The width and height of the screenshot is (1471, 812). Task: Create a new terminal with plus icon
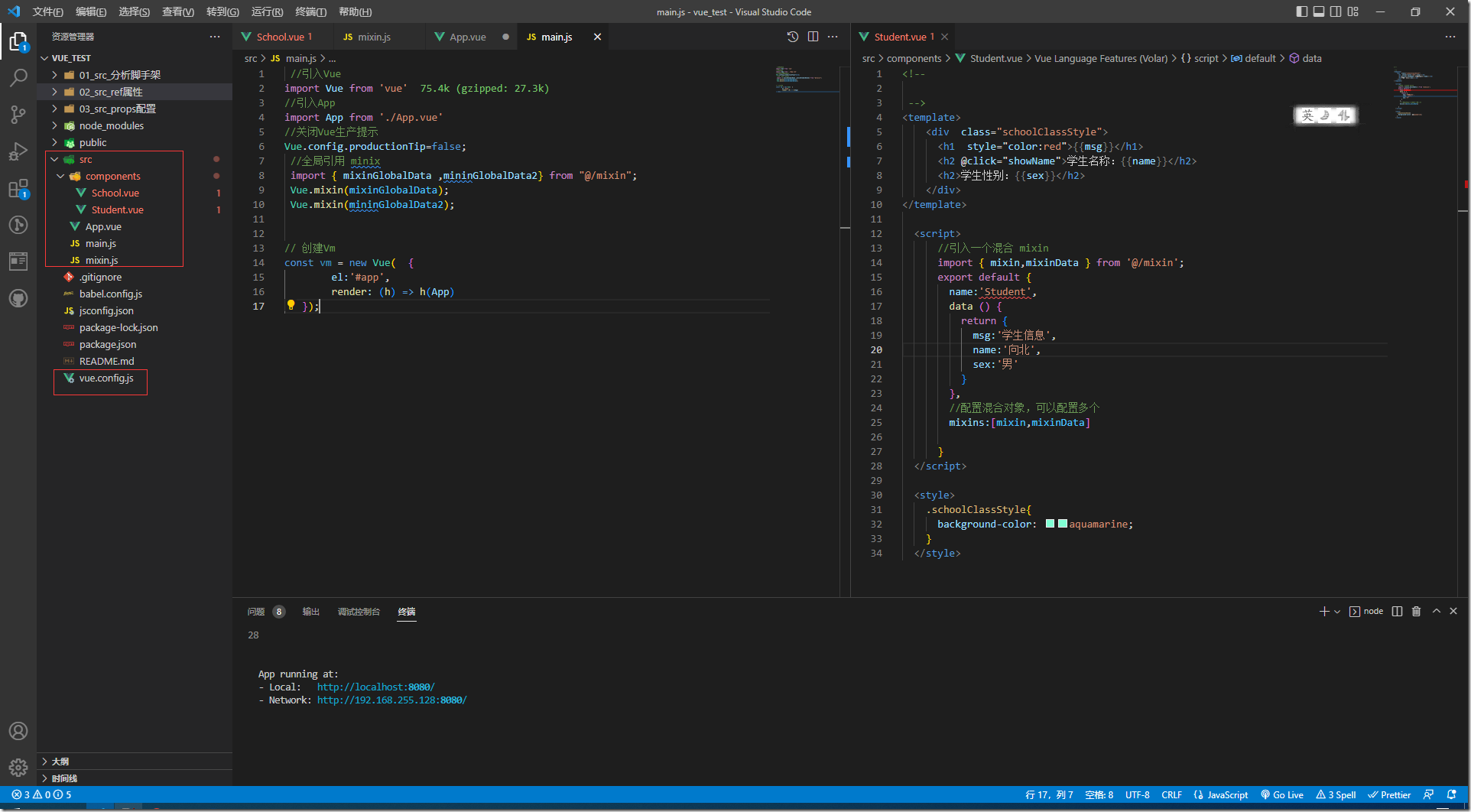(1324, 612)
